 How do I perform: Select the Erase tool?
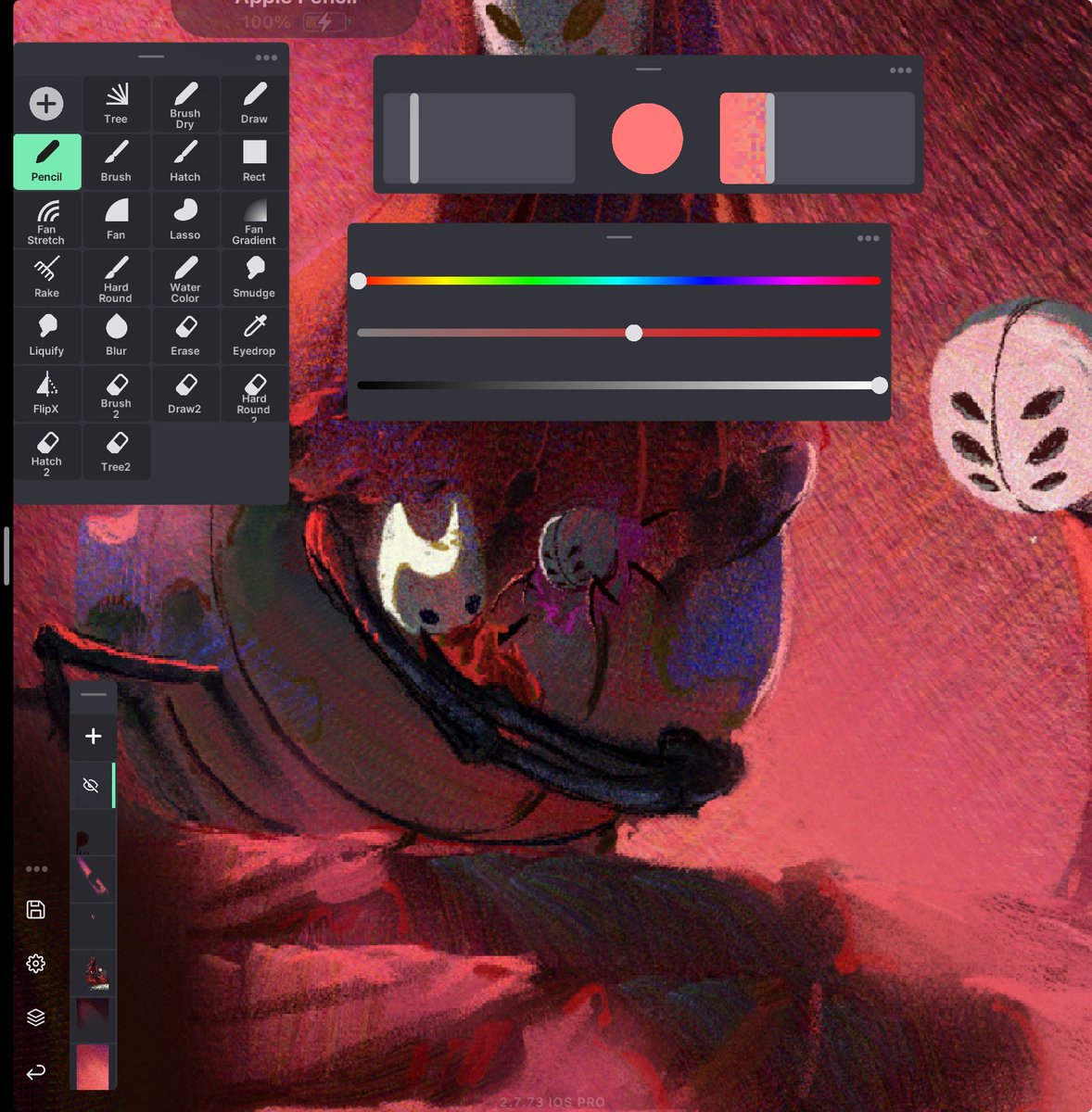[184, 336]
